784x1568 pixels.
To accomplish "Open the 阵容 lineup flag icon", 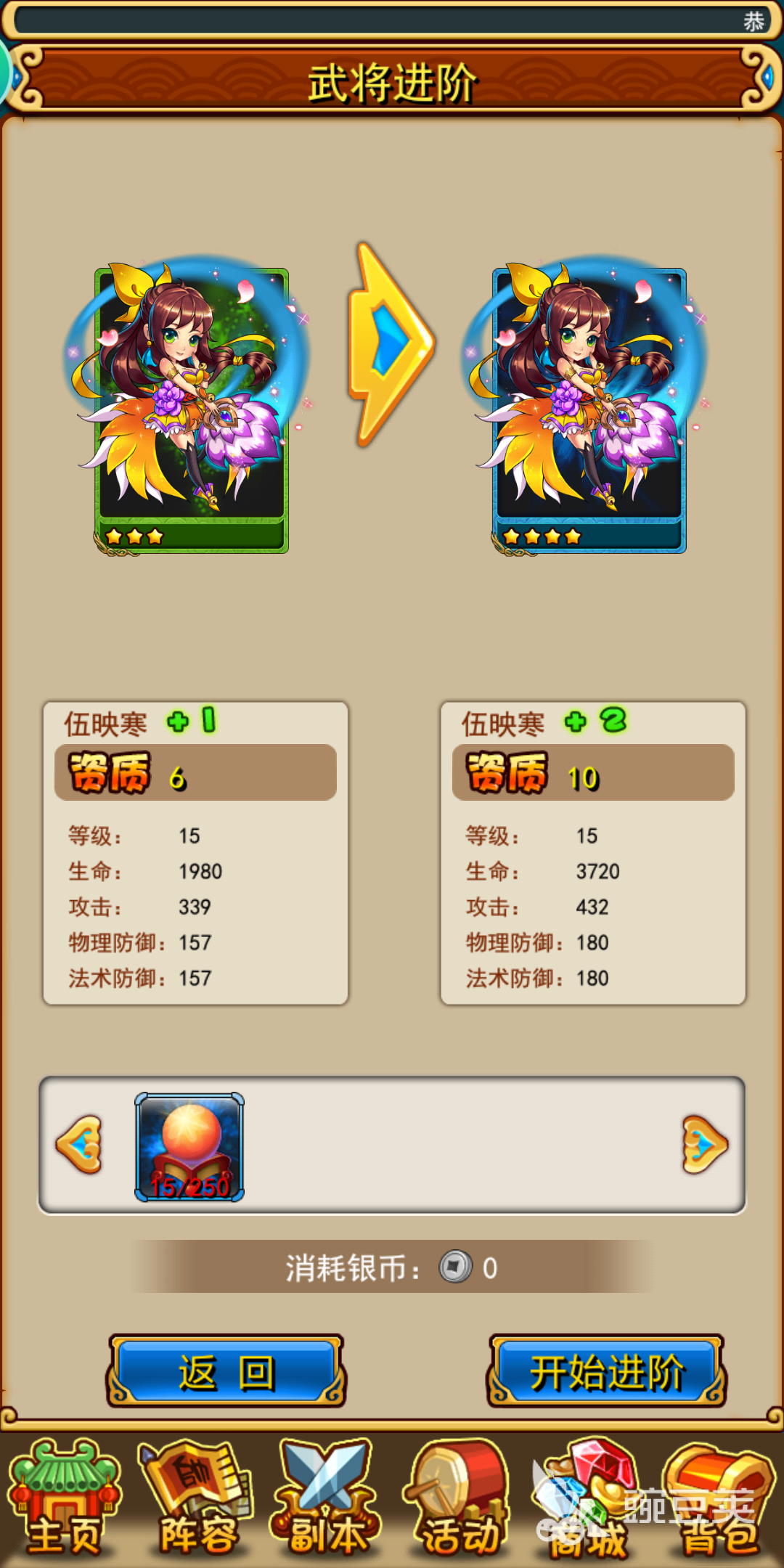I will (197, 1498).
